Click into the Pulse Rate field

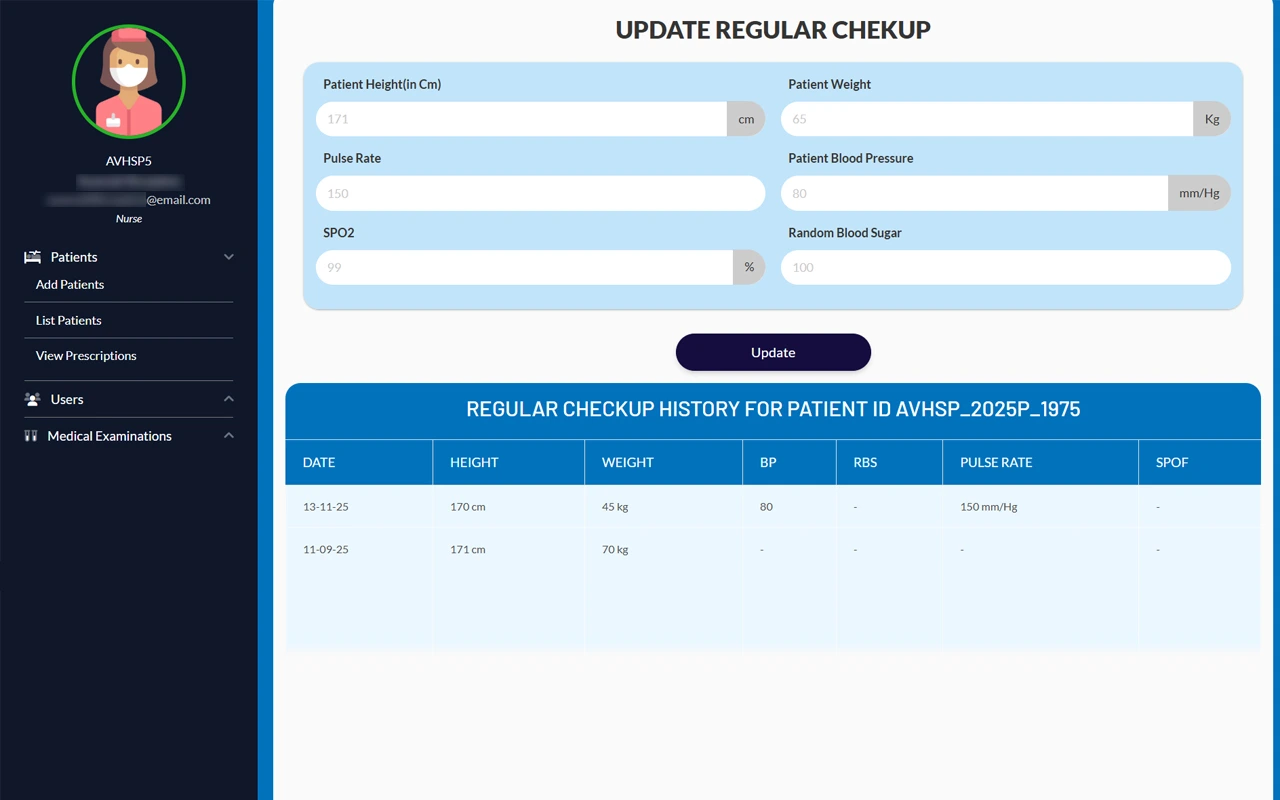click(540, 193)
